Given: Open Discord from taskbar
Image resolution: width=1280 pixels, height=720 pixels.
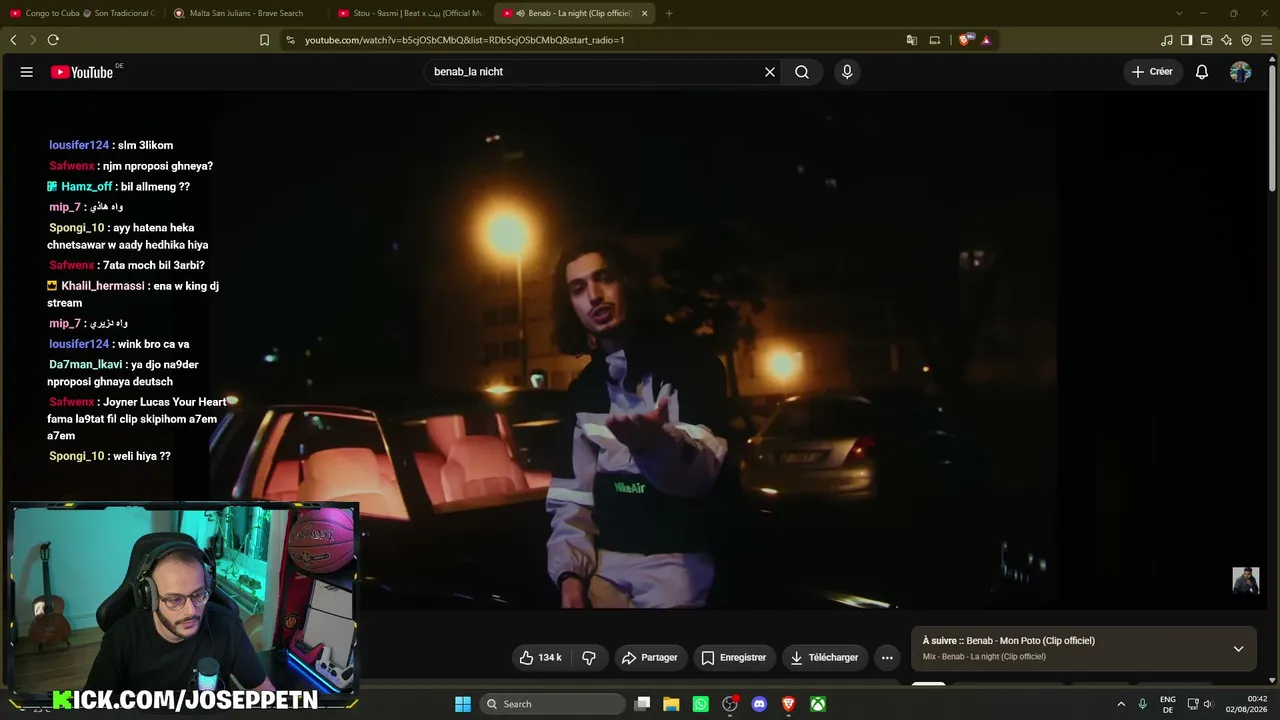Looking at the screenshot, I should click(x=759, y=704).
